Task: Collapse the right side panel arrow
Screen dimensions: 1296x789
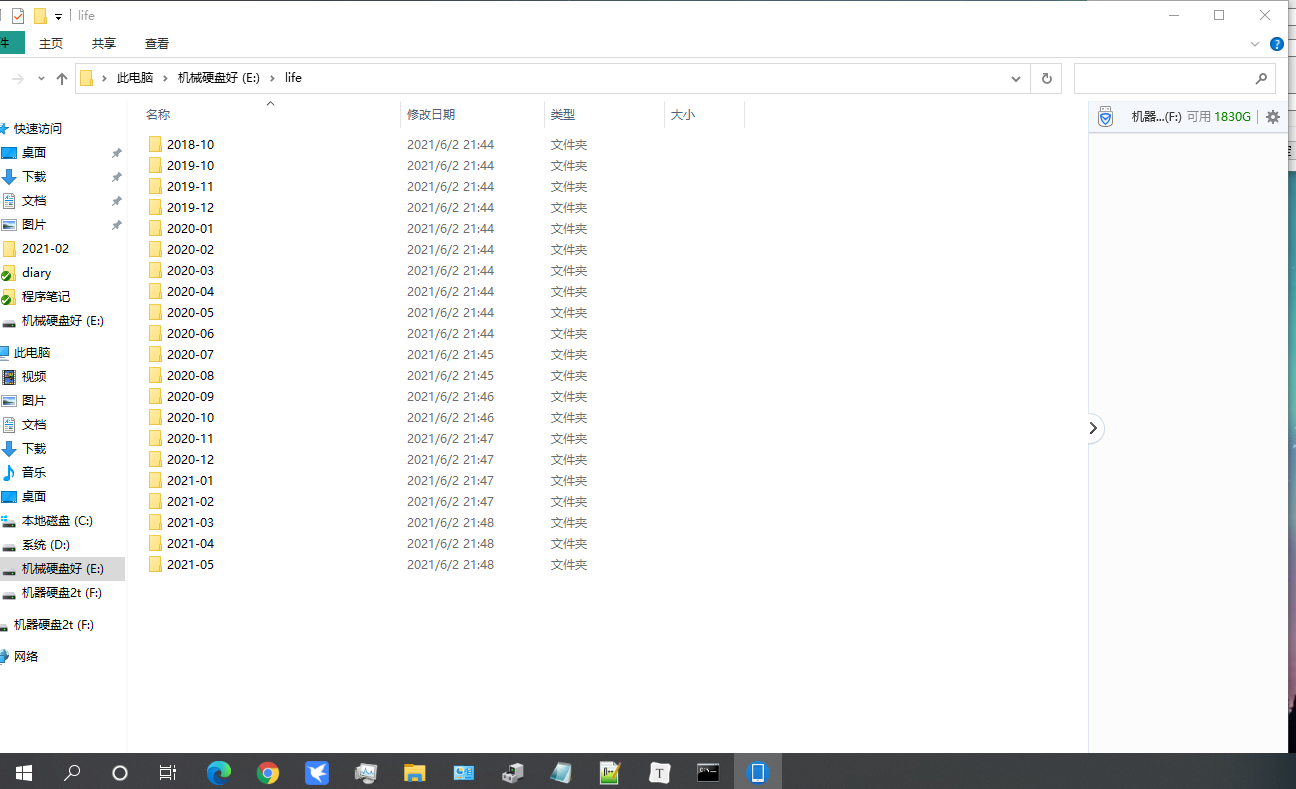Action: (1093, 428)
